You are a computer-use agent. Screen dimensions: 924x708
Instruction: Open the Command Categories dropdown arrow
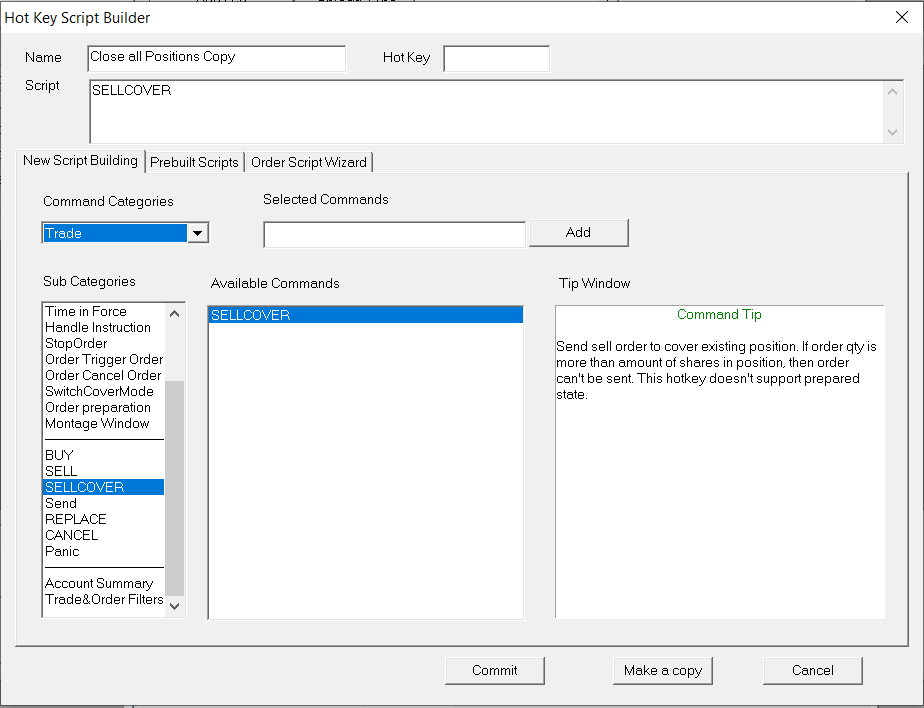tap(198, 233)
